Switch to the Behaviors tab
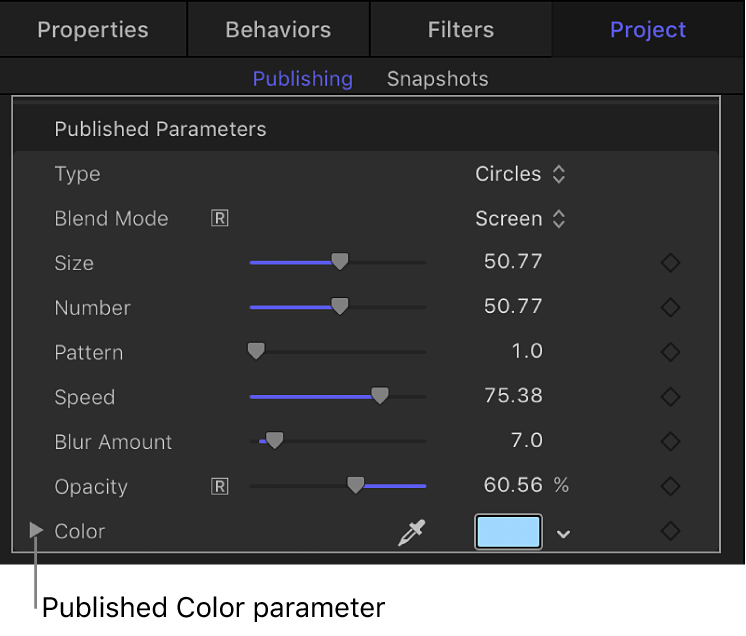The width and height of the screenshot is (746, 636). tap(279, 29)
